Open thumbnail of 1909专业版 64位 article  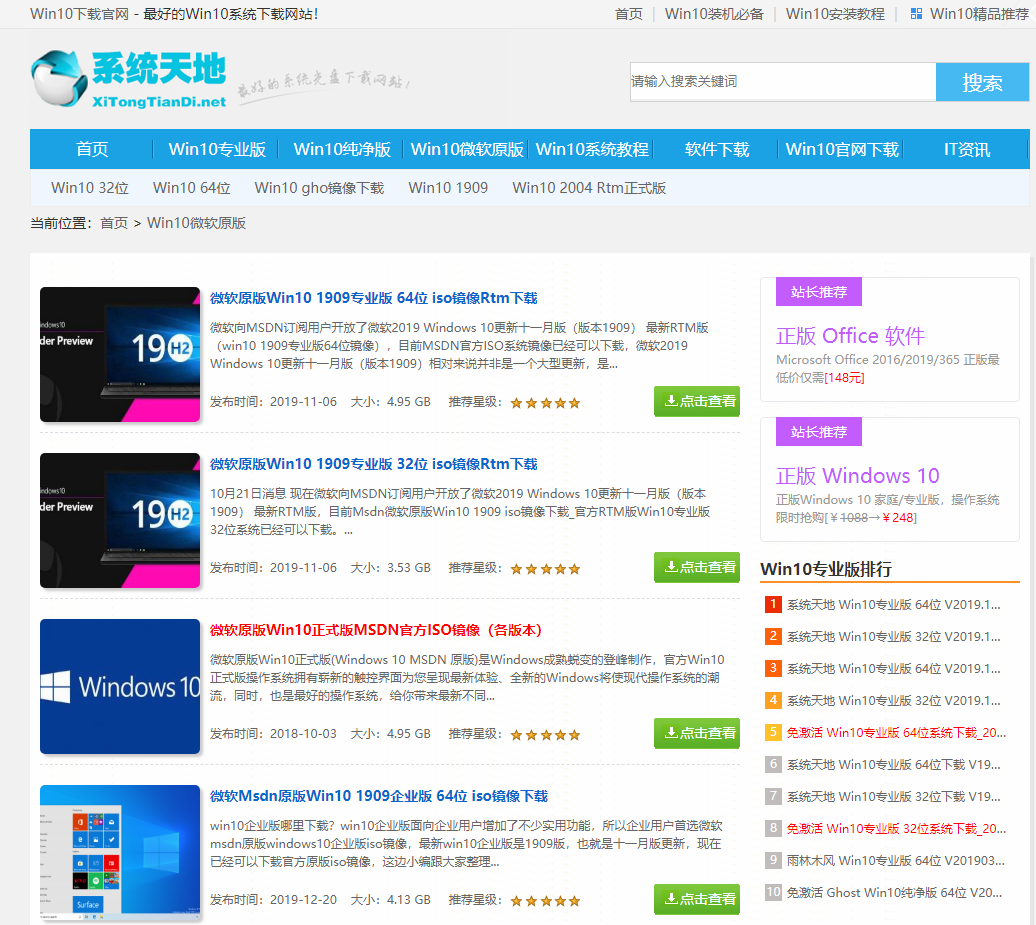[x=120, y=354]
